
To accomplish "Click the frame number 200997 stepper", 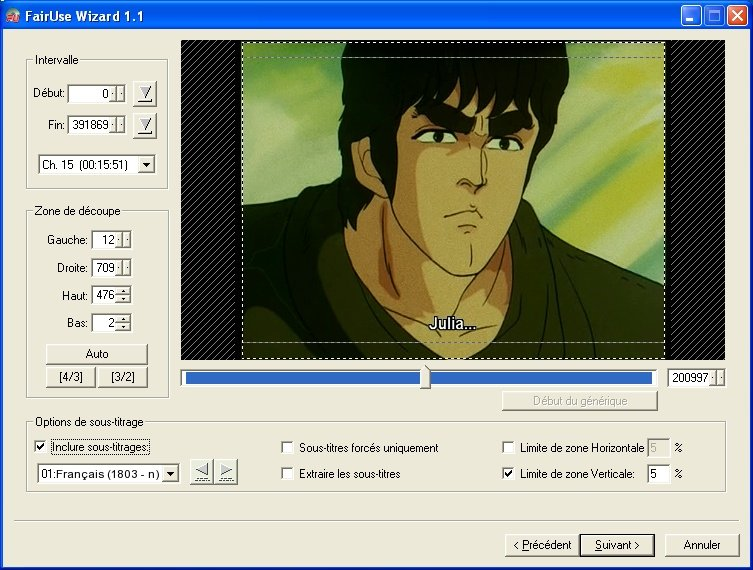I will tap(717, 378).
